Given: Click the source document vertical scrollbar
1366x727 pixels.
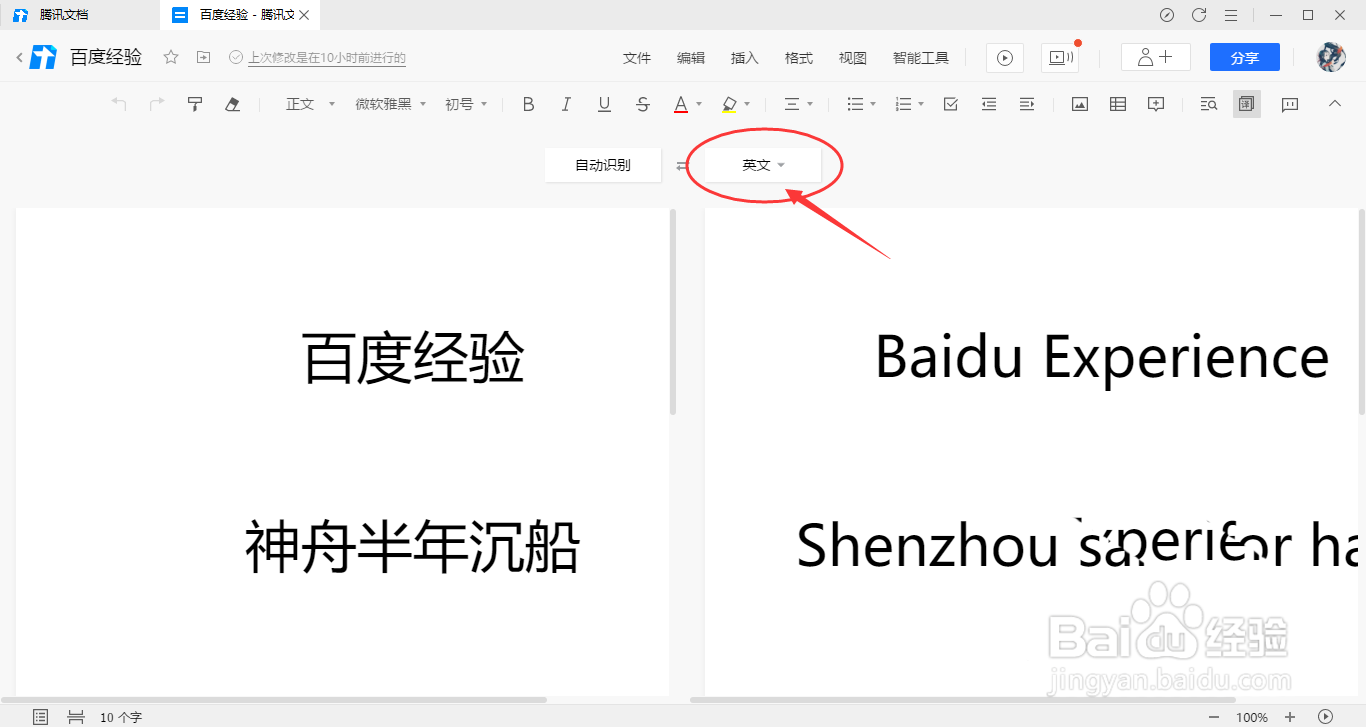Looking at the screenshot, I should 673,311.
